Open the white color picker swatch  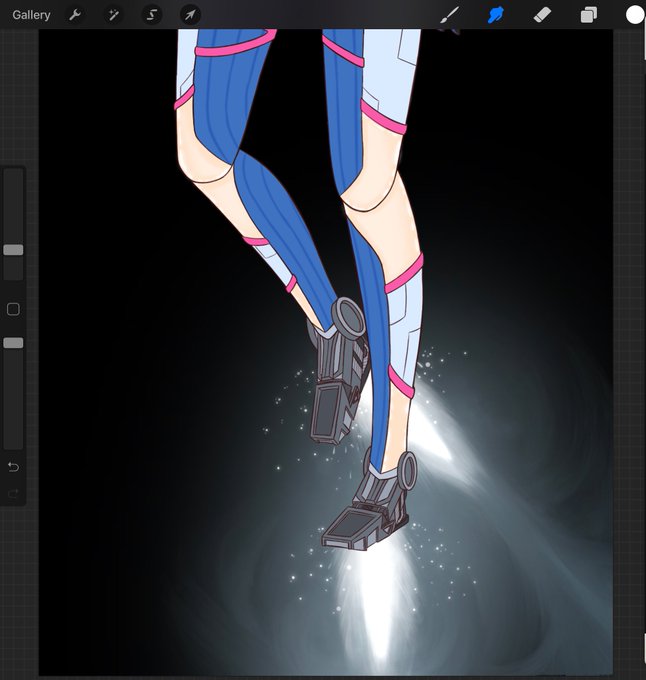(635, 15)
